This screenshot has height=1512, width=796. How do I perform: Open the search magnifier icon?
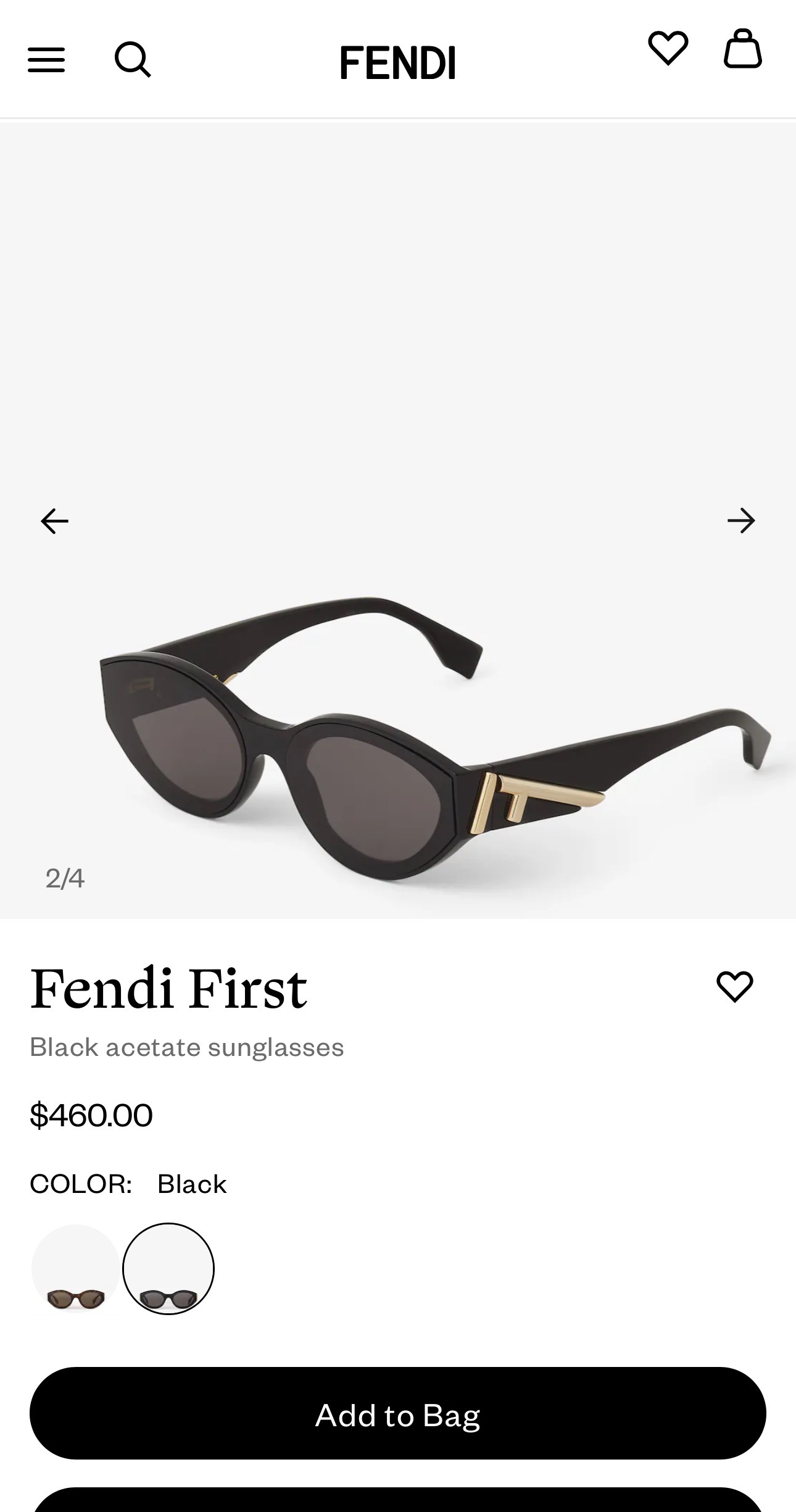[x=133, y=60]
